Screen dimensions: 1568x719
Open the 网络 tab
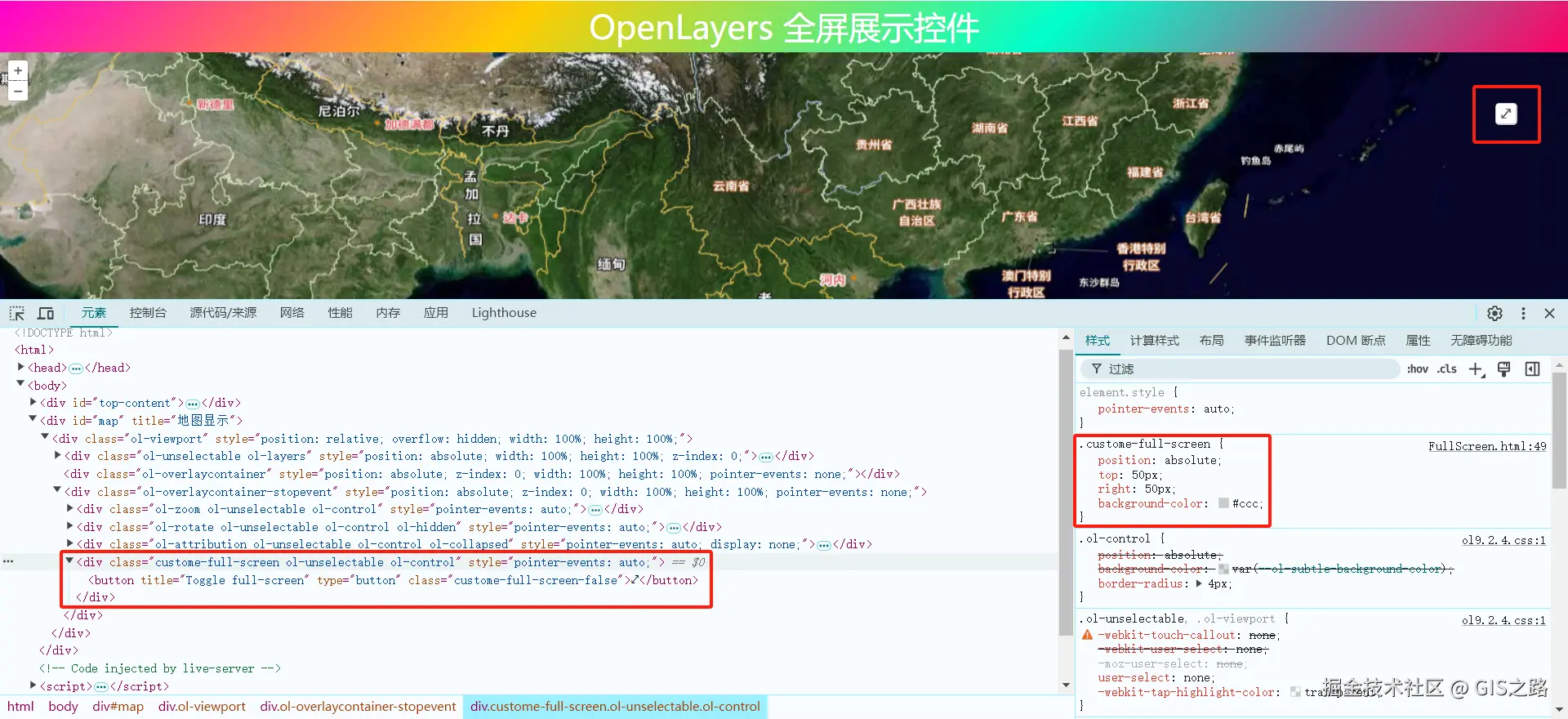[x=292, y=313]
